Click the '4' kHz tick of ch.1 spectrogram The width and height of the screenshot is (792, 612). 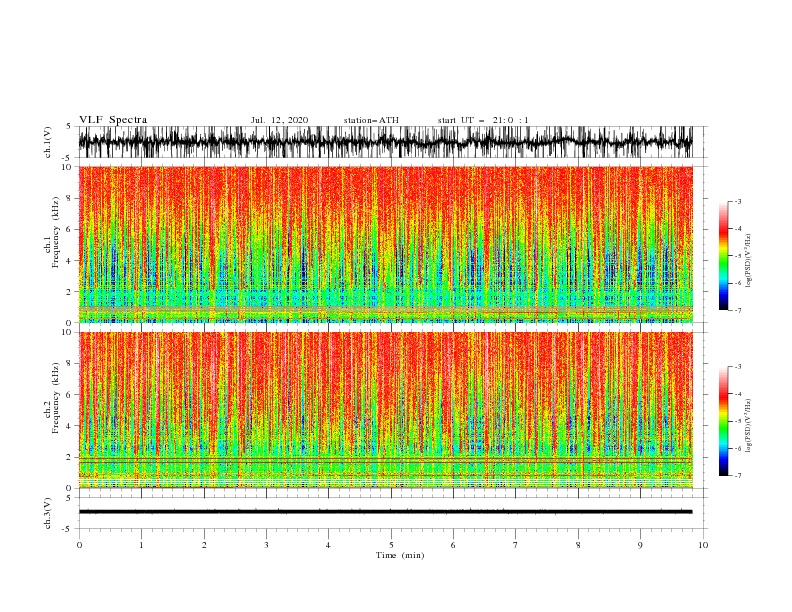coord(71,261)
